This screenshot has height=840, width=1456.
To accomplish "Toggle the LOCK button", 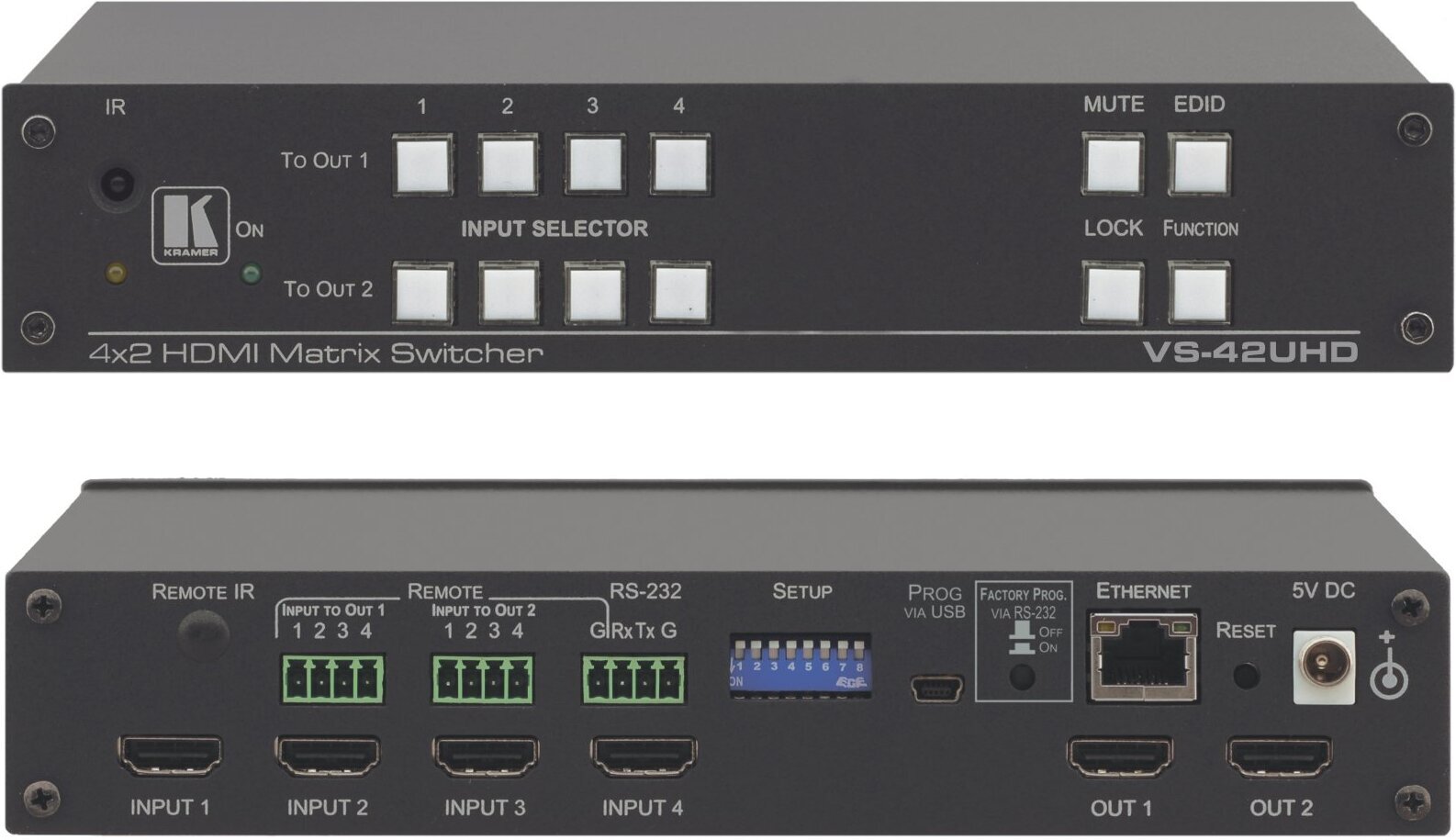I will click(1113, 293).
